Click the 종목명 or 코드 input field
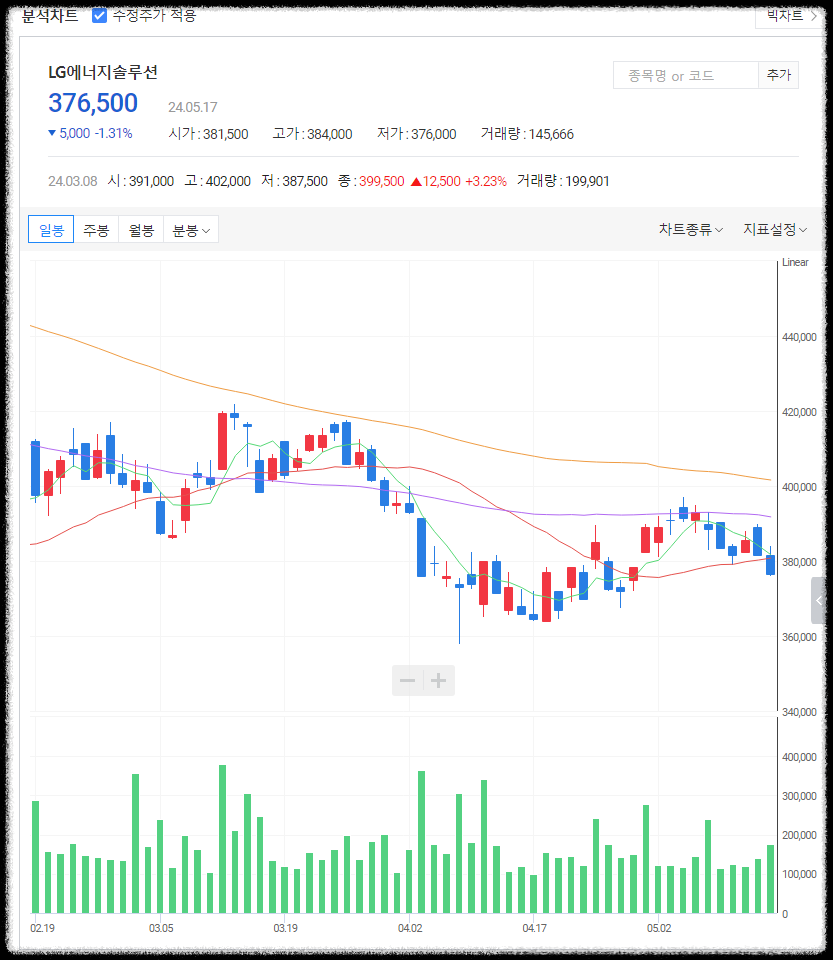 [x=685, y=75]
